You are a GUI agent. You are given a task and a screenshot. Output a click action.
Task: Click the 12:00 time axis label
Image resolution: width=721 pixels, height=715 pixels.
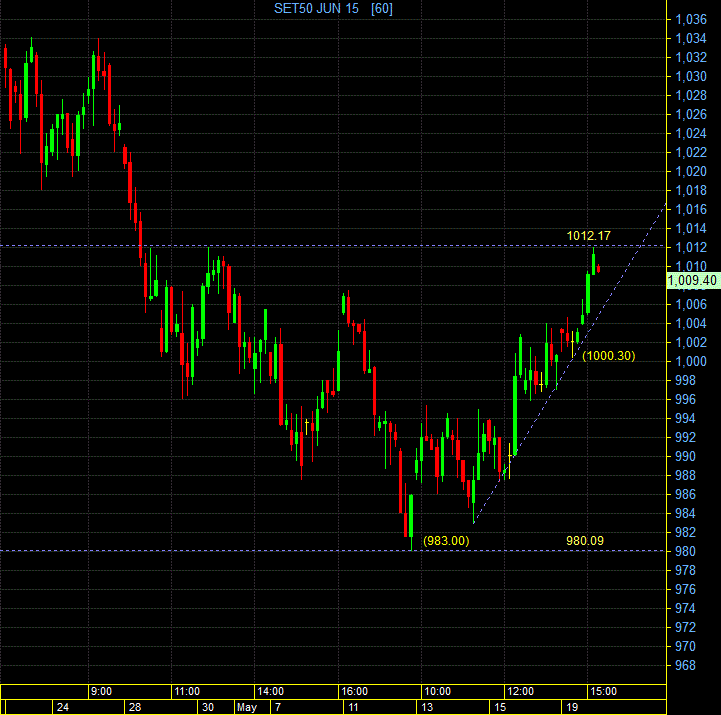point(520,692)
